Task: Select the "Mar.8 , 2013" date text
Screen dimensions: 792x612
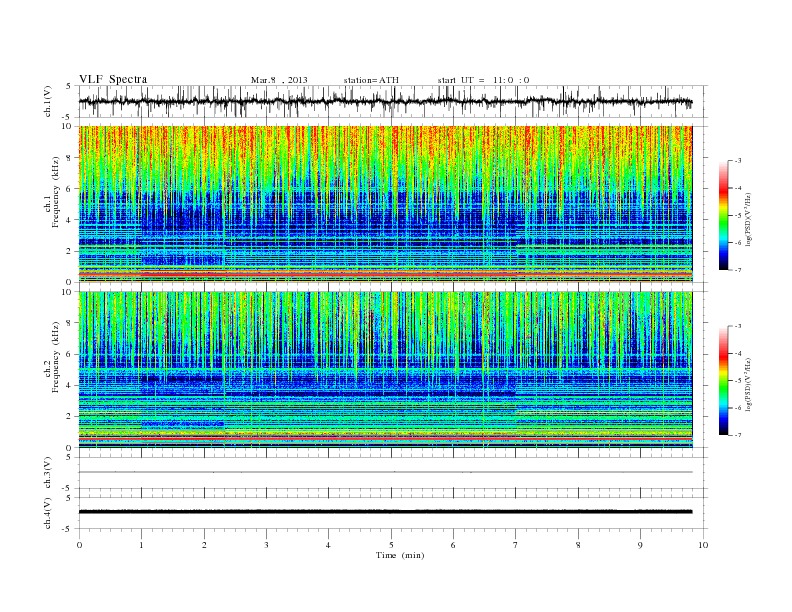Action: [x=279, y=80]
